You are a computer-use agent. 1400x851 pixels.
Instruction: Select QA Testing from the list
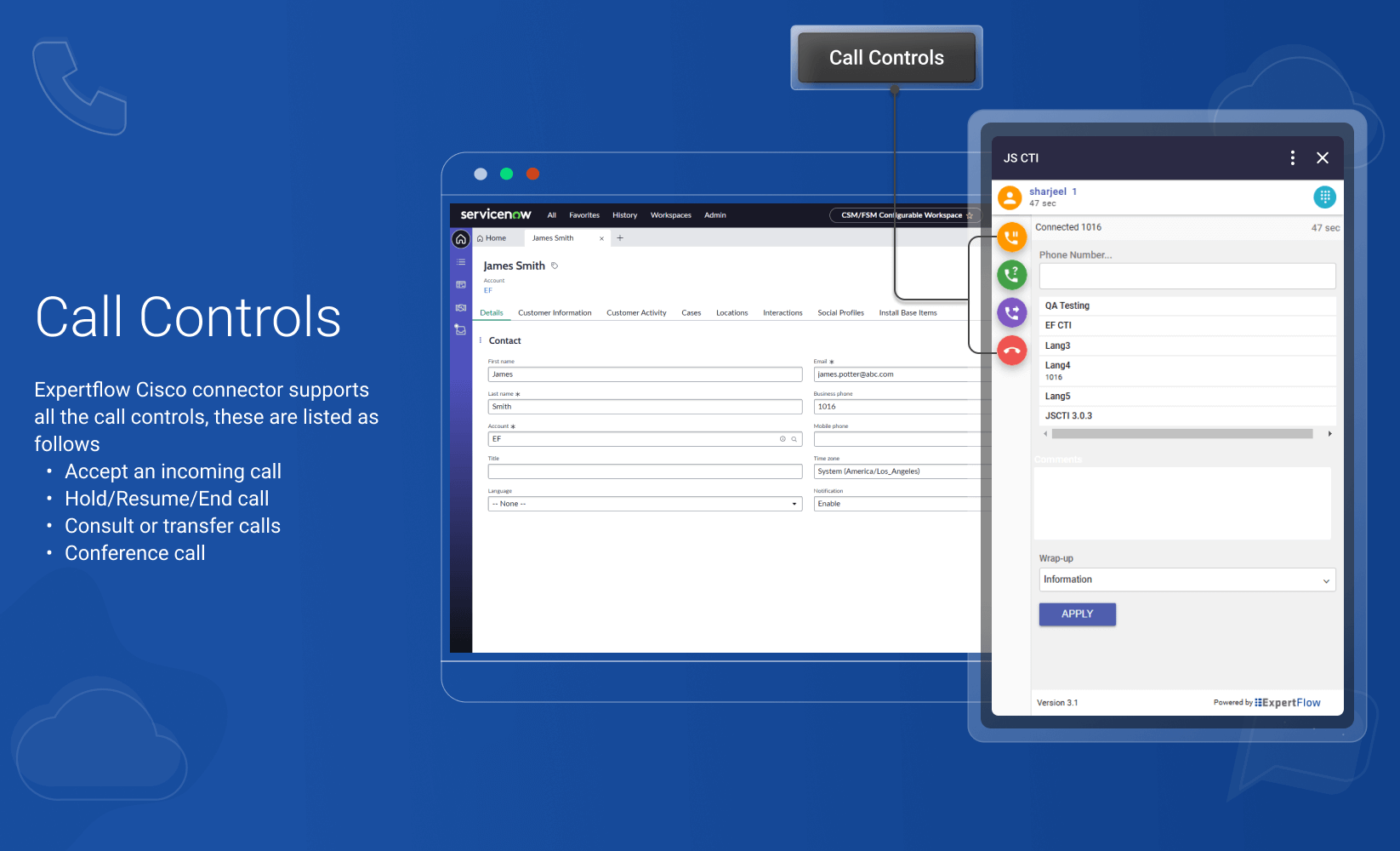(x=1067, y=306)
